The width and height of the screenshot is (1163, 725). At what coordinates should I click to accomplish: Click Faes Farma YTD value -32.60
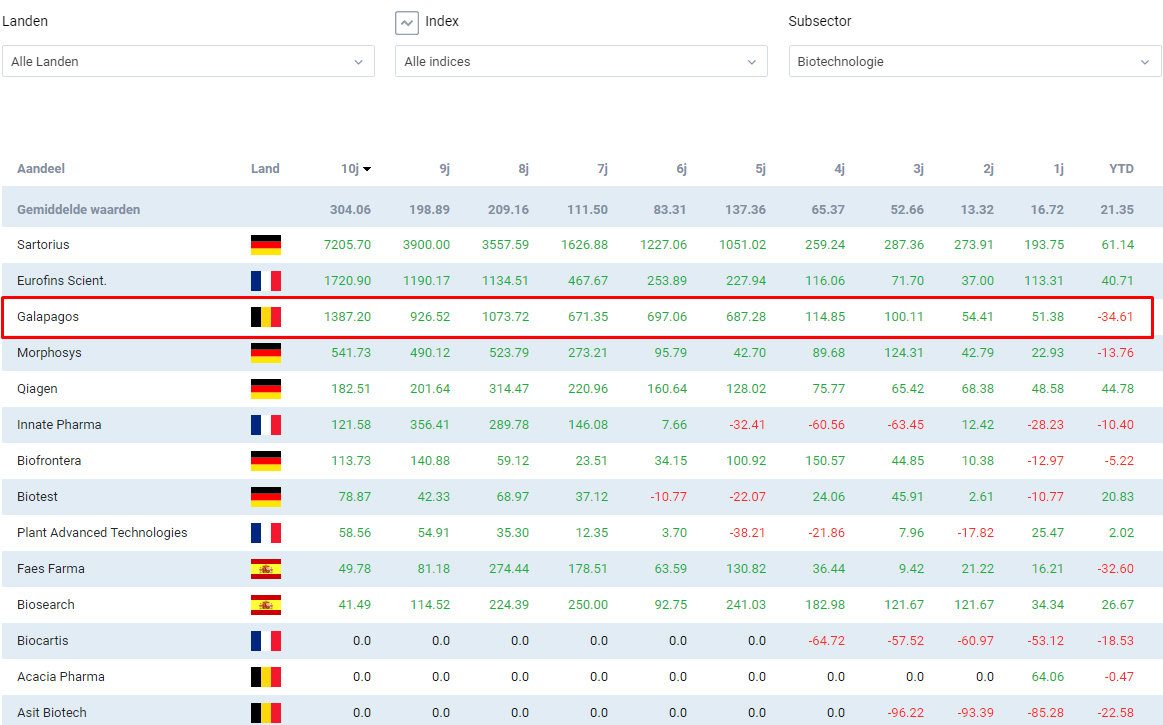[x=1116, y=568]
